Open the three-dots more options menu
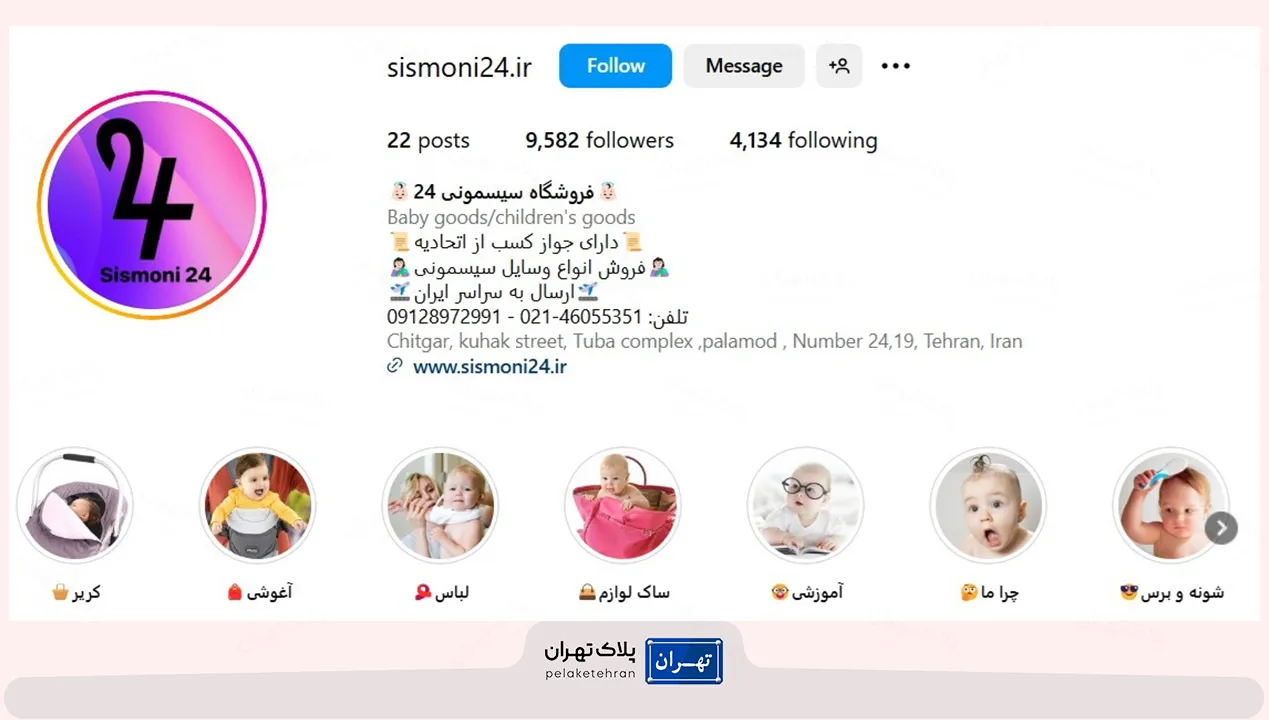Viewport: 1269px width, 720px height. 896,66
